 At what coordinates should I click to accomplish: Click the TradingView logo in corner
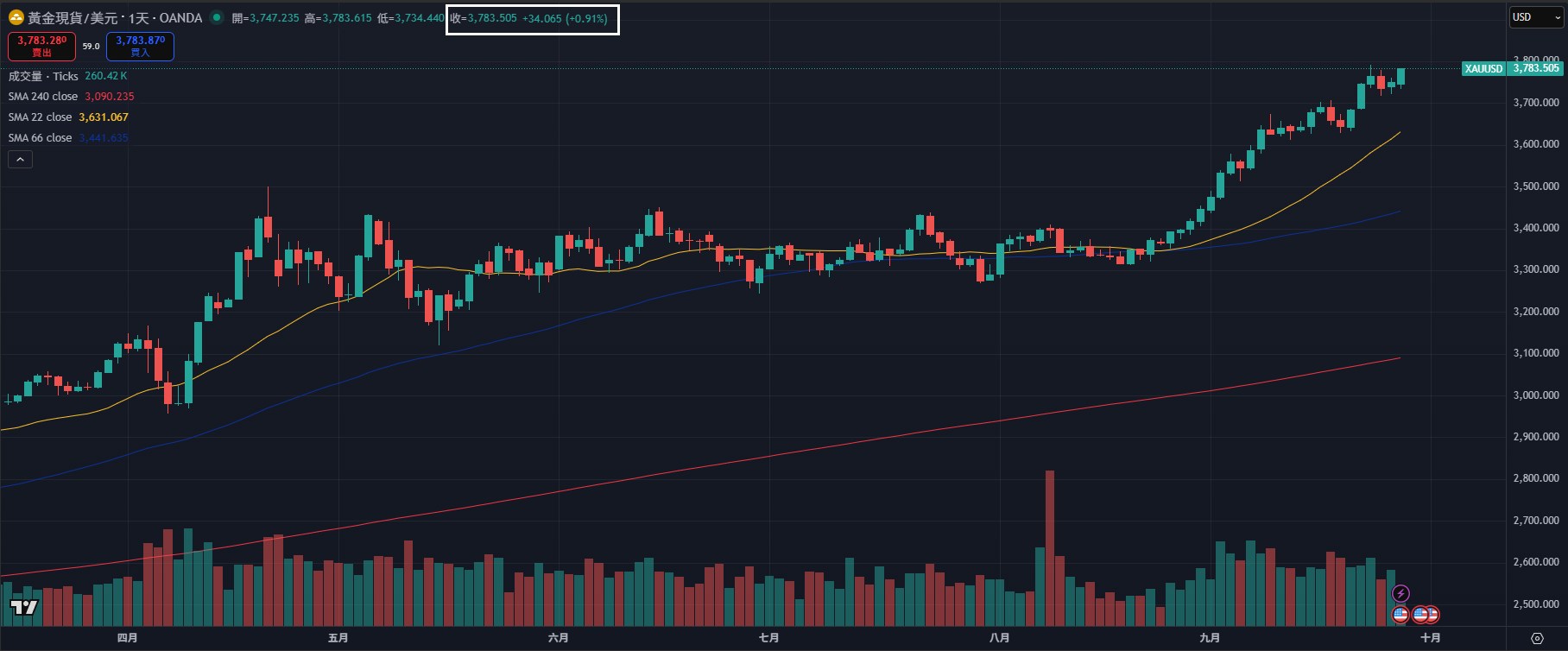point(24,607)
